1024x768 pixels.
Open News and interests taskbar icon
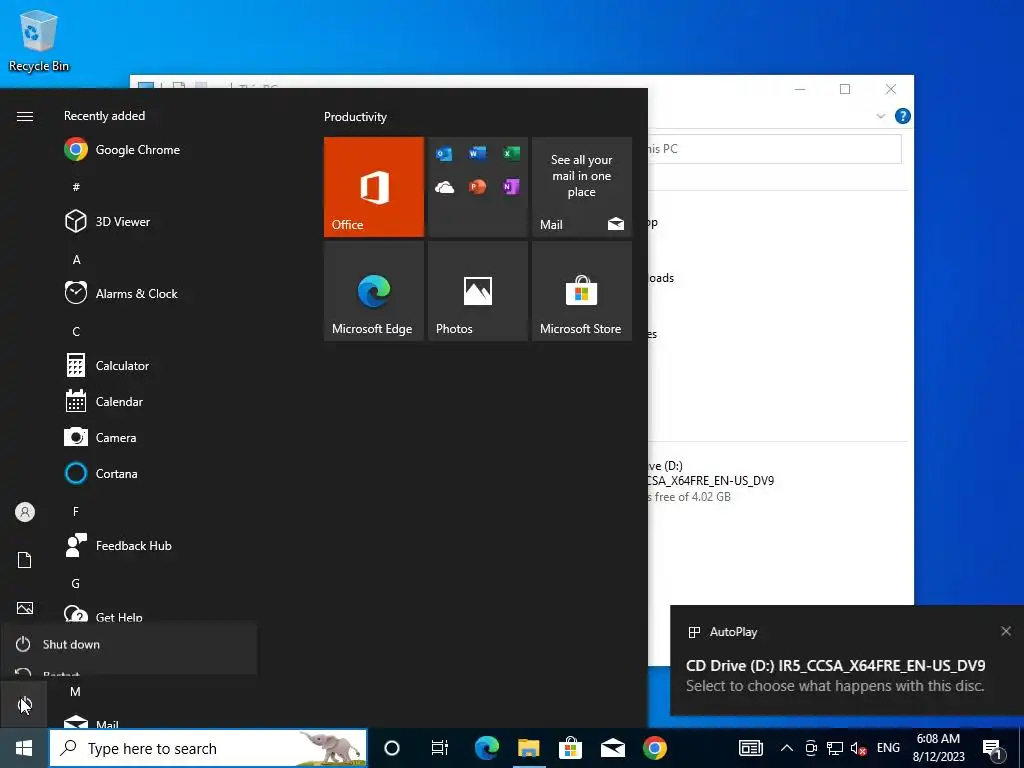point(751,748)
